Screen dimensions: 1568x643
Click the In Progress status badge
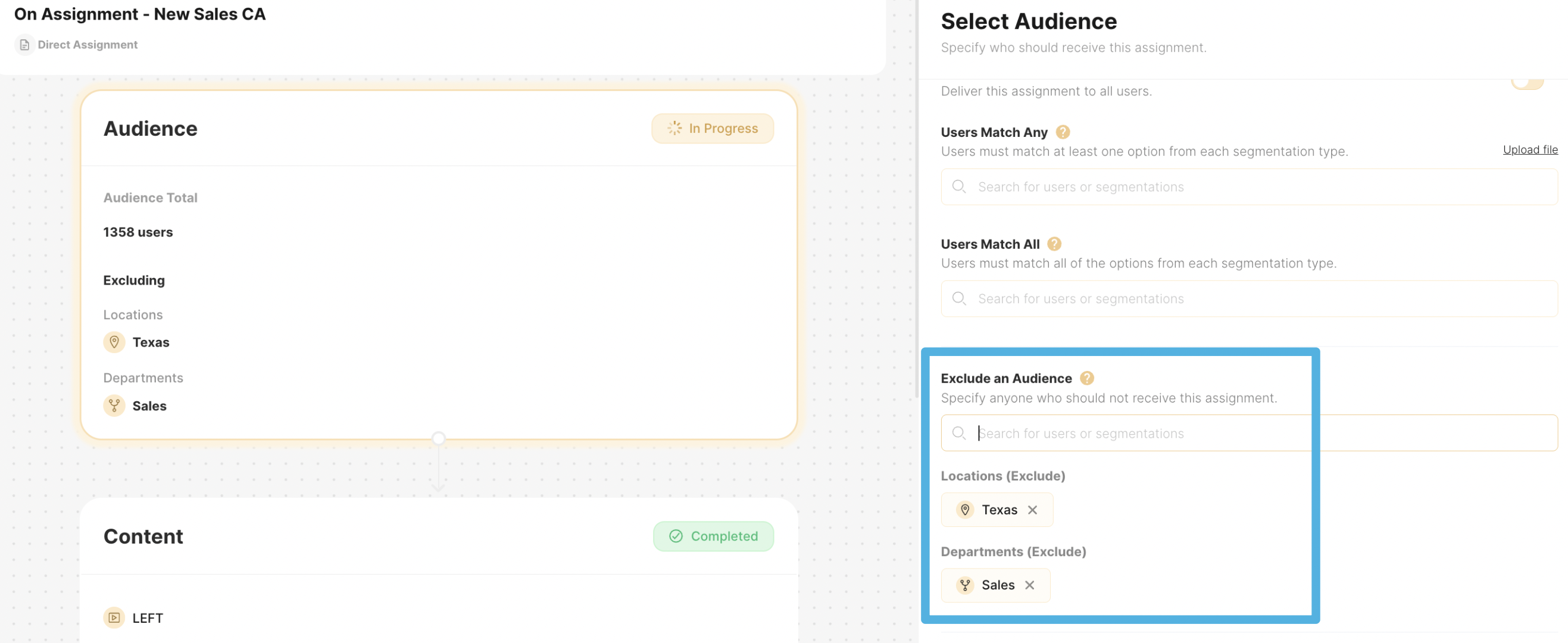(712, 129)
